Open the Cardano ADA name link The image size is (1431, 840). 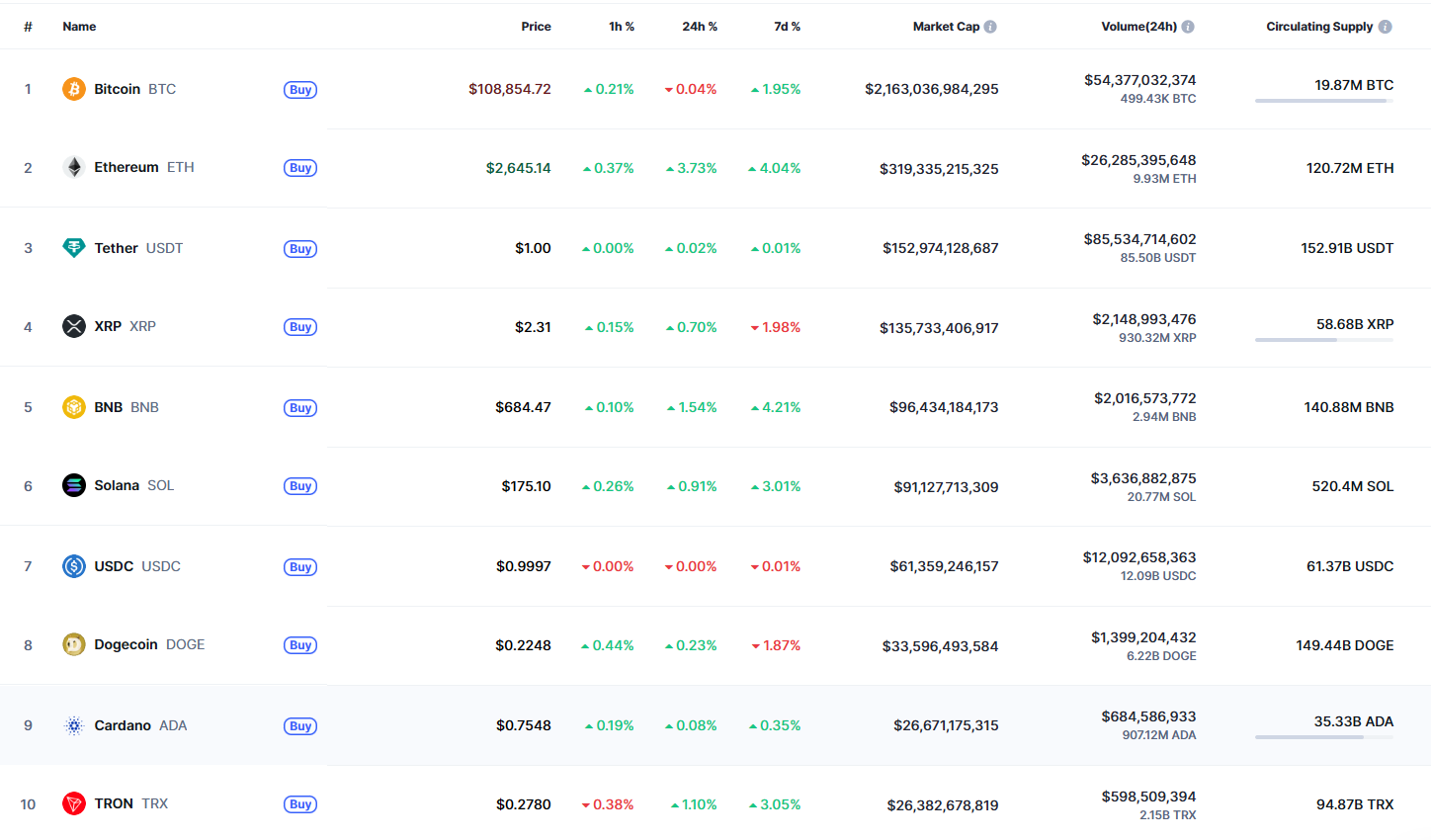140,725
